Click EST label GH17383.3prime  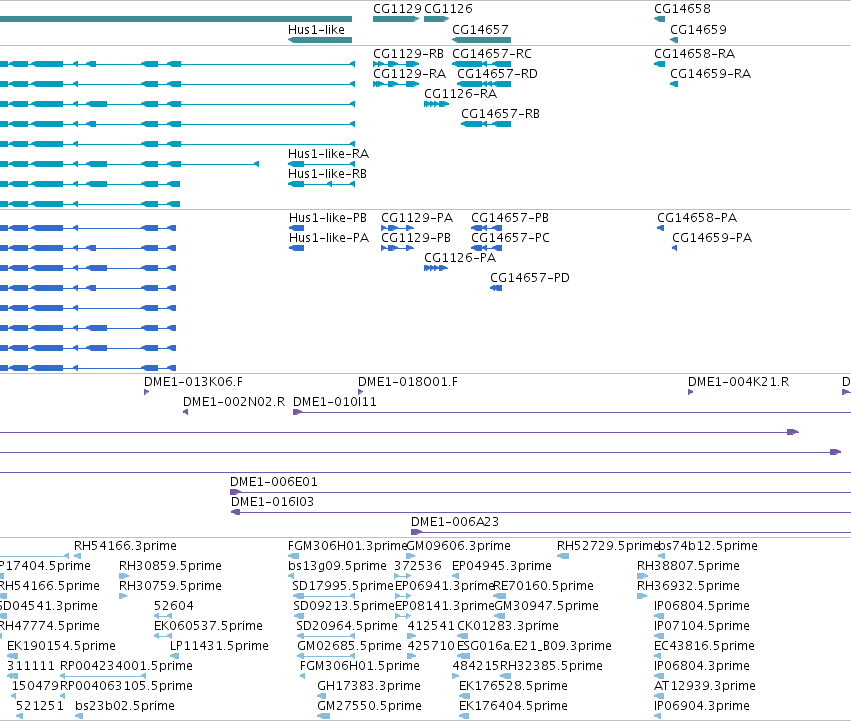click(x=369, y=686)
